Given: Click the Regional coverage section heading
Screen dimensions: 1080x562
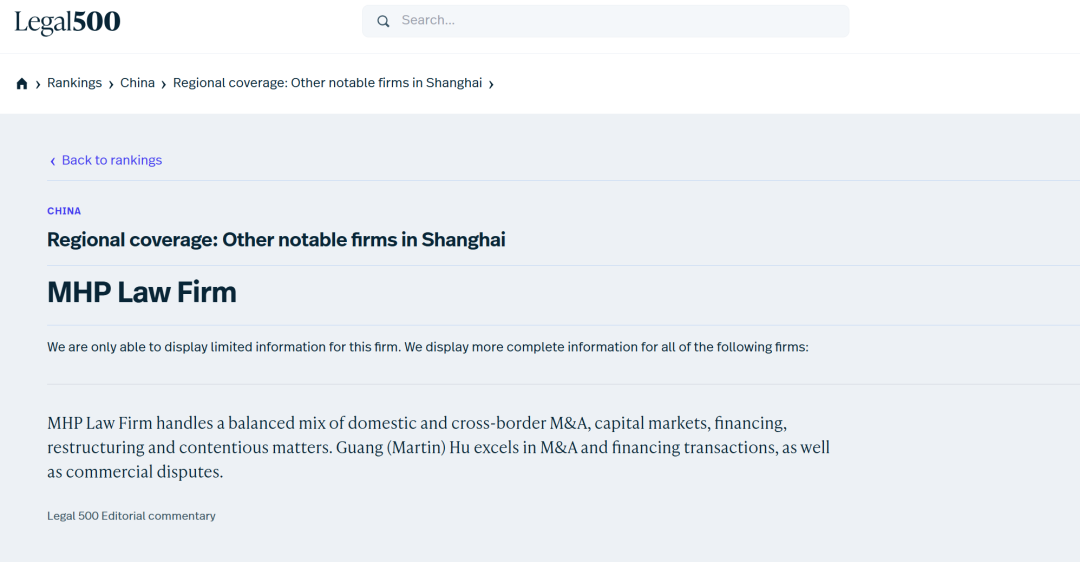Looking at the screenshot, I should click(x=276, y=240).
